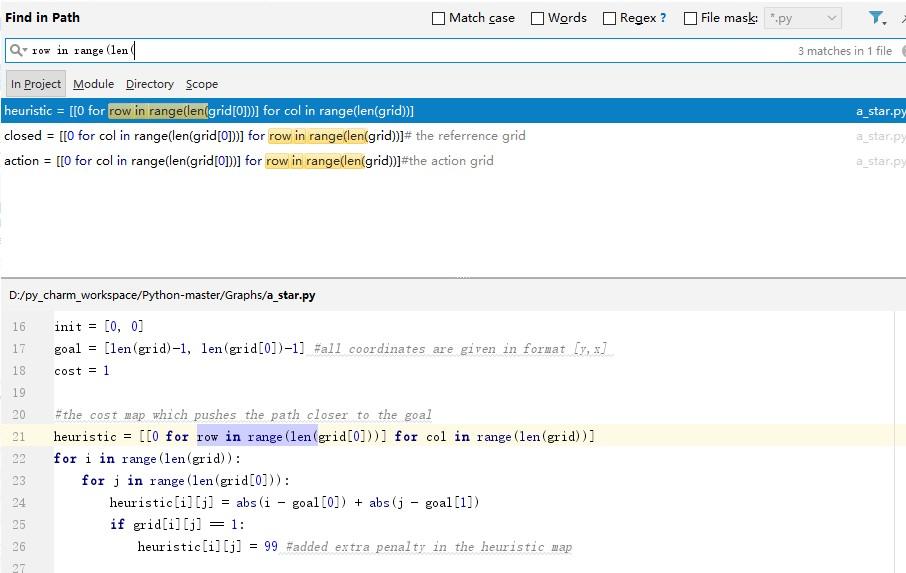Enable the Regex checkbox
Viewport: 906px width, 573px height.
click(609, 18)
